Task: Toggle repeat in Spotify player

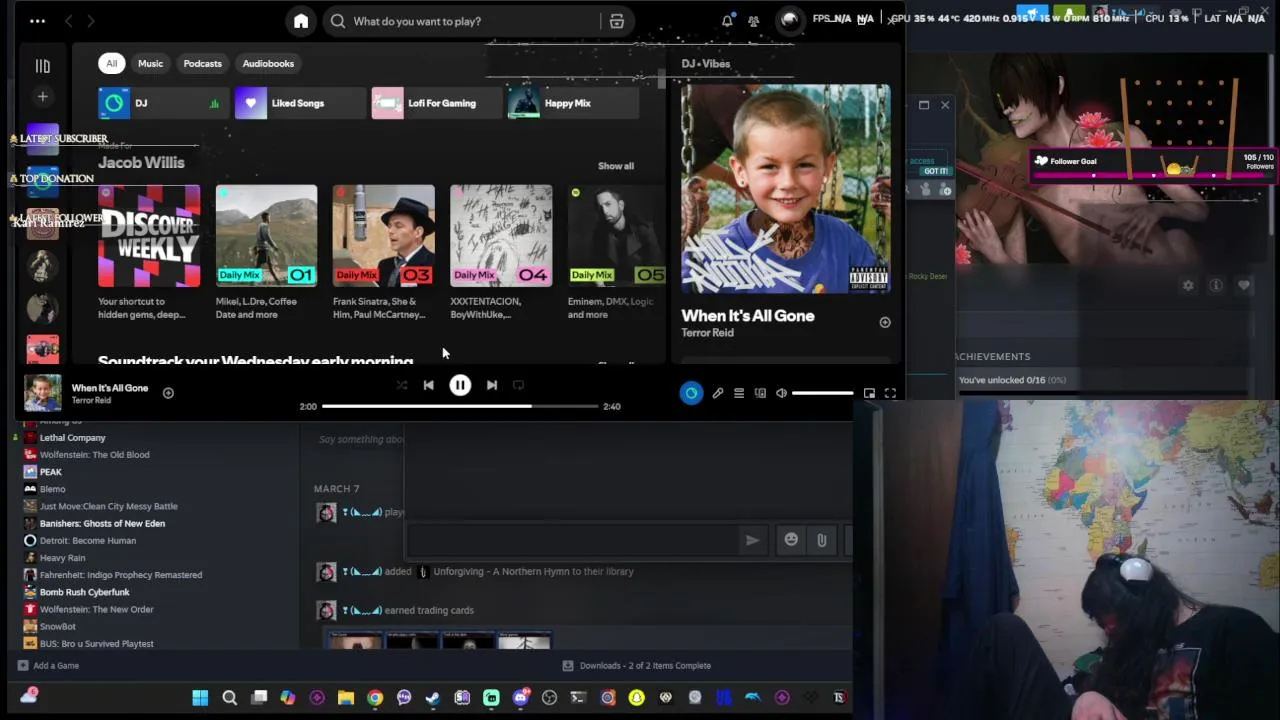Action: point(518,385)
